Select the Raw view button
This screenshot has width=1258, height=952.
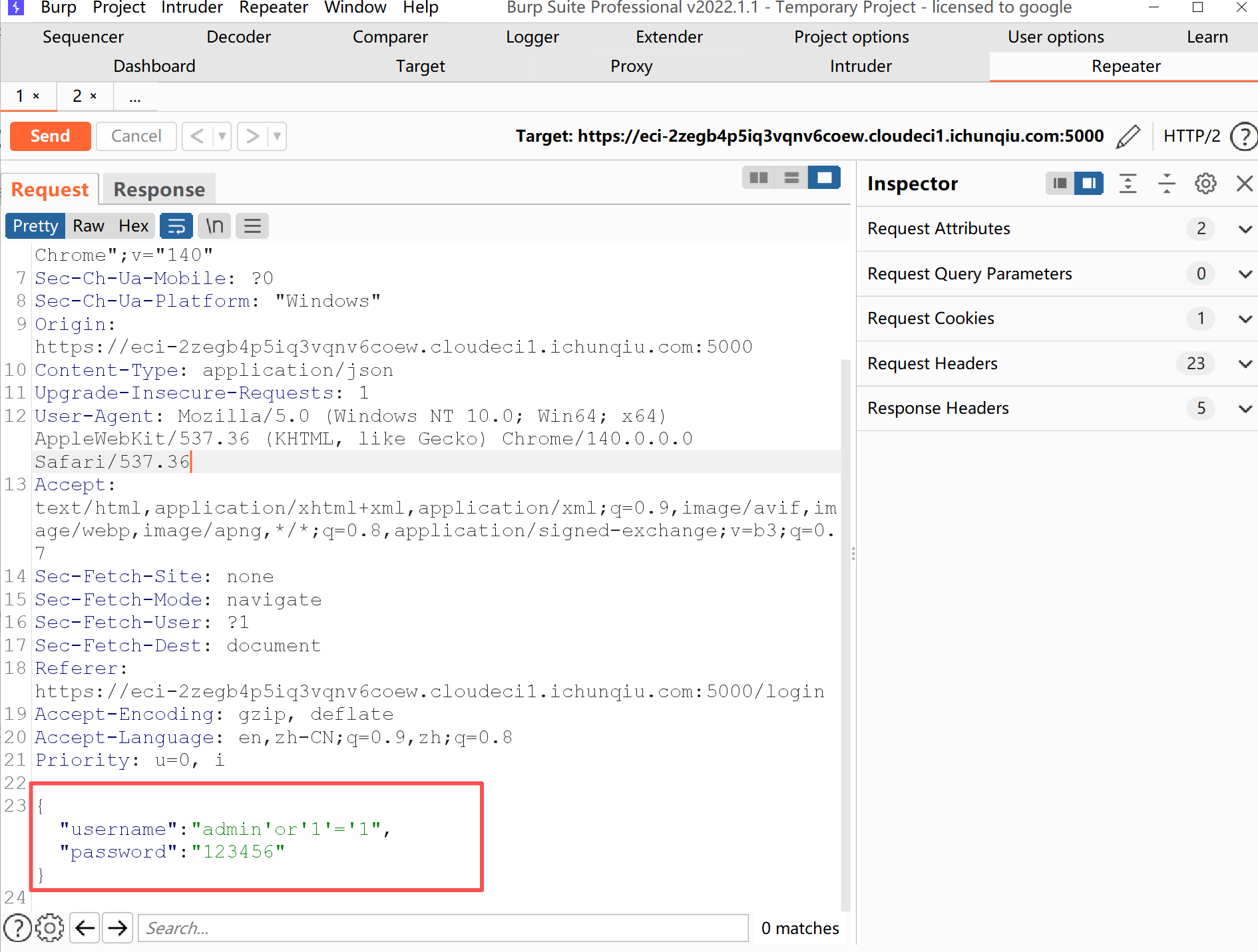click(x=89, y=226)
